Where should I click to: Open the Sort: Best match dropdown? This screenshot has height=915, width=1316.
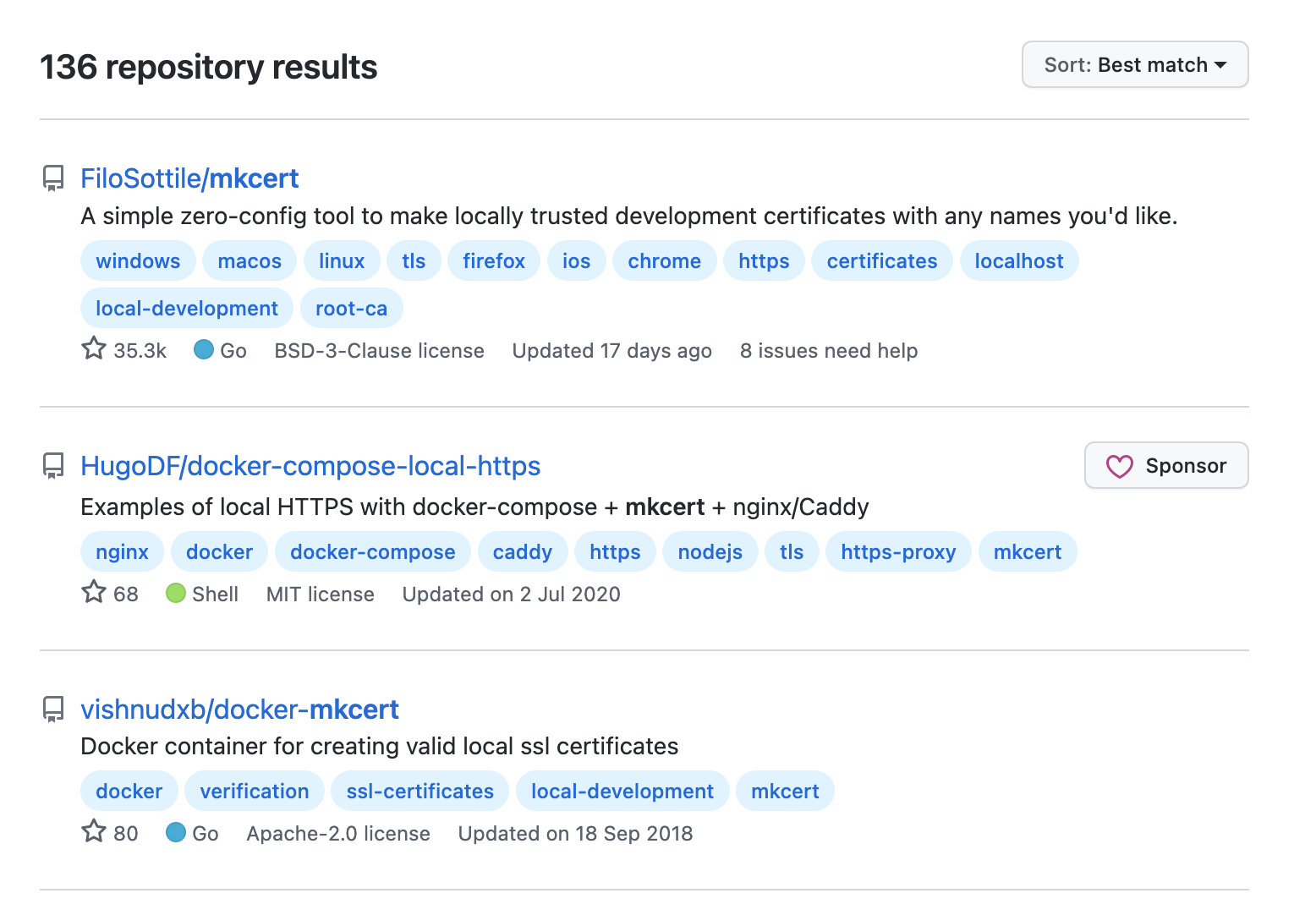point(1134,65)
